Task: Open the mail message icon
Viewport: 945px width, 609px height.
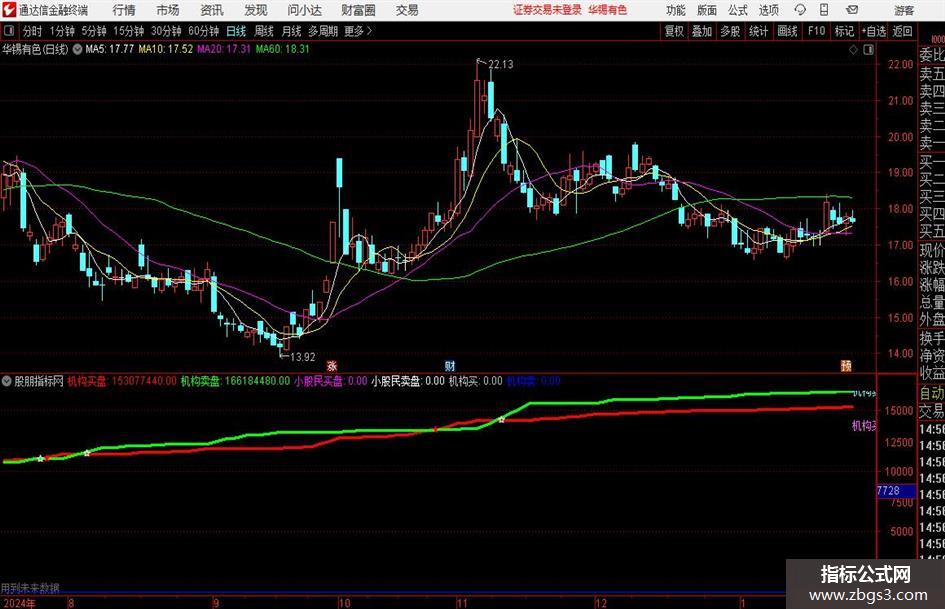Action: 852,10
